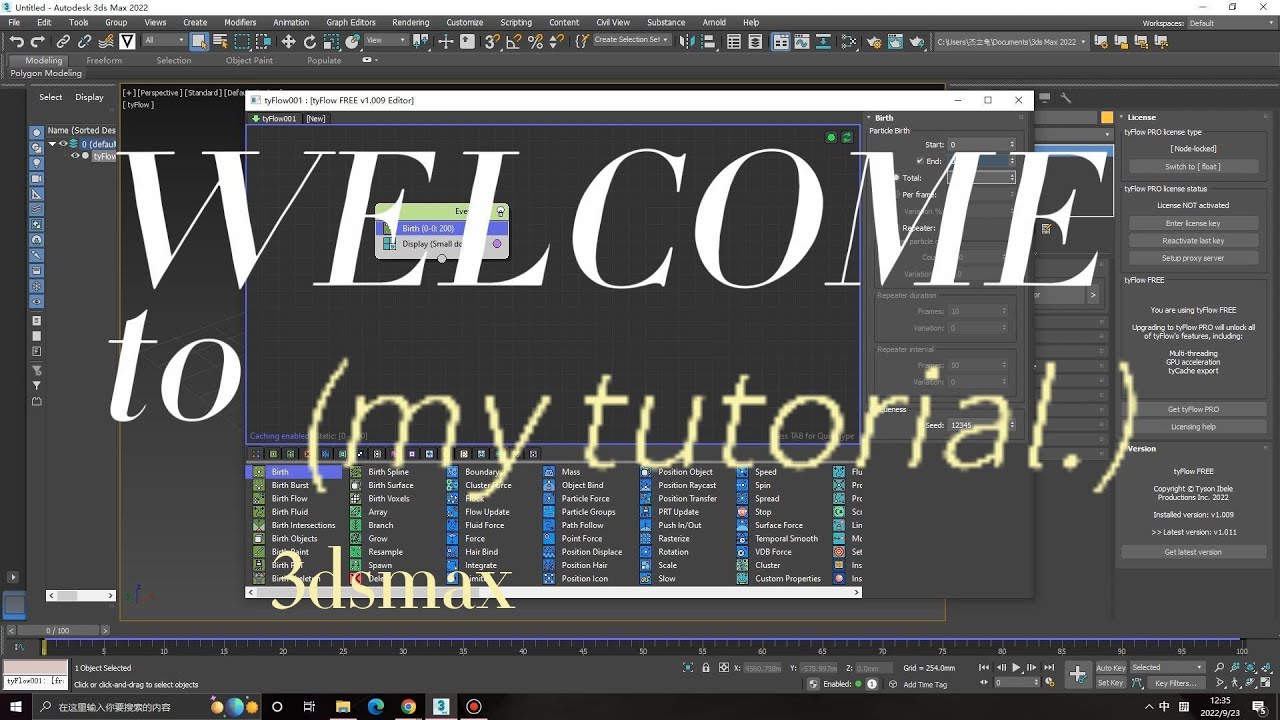Open the Create Selection Set dropdown
This screenshot has height=720, width=1280.
click(x=632, y=40)
